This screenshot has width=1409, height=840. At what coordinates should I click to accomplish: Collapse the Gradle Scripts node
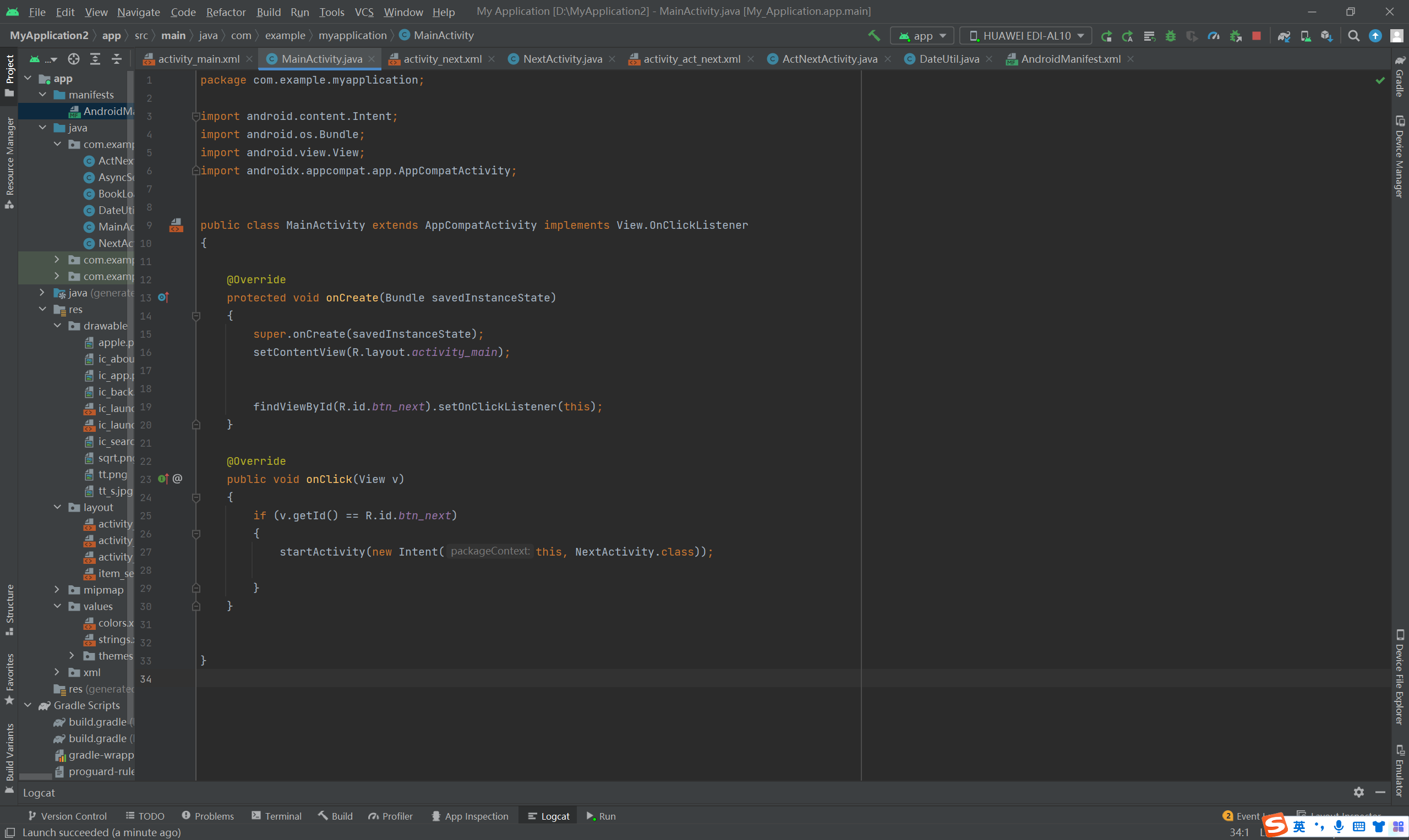[28, 705]
